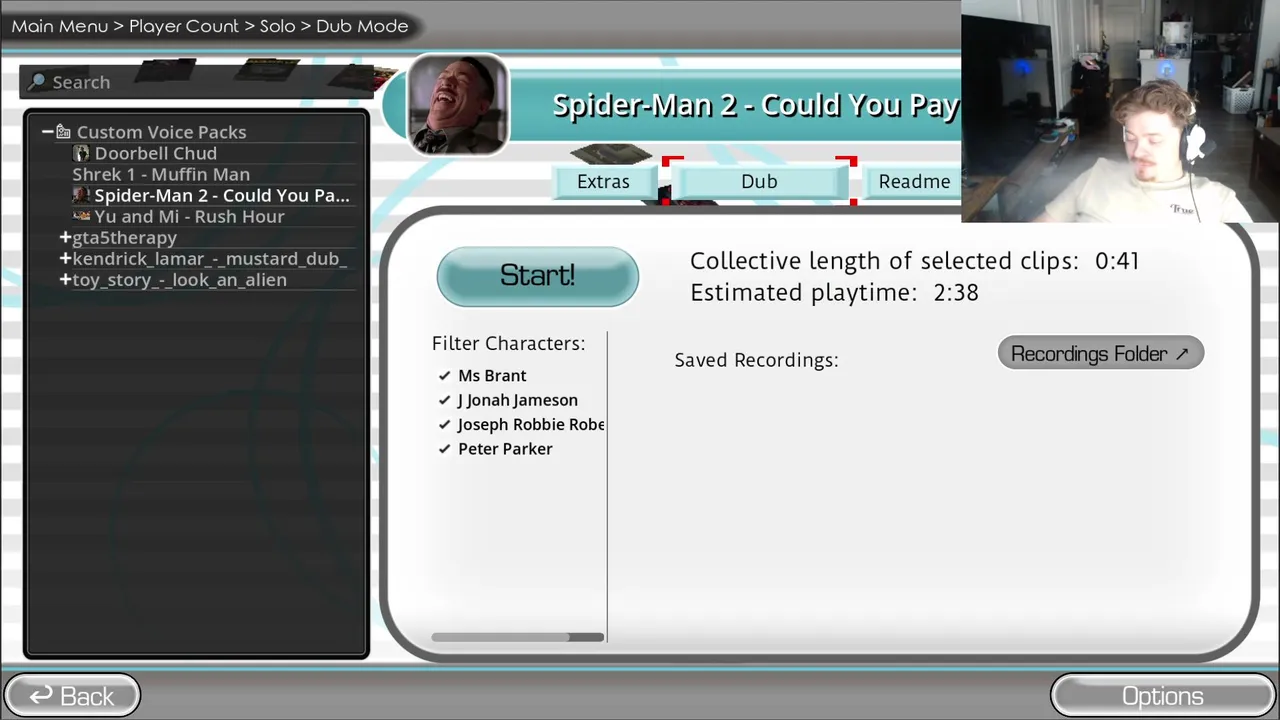Click the Spider-Man 2 pack icon in tree
The image size is (1280, 720).
(x=81, y=195)
